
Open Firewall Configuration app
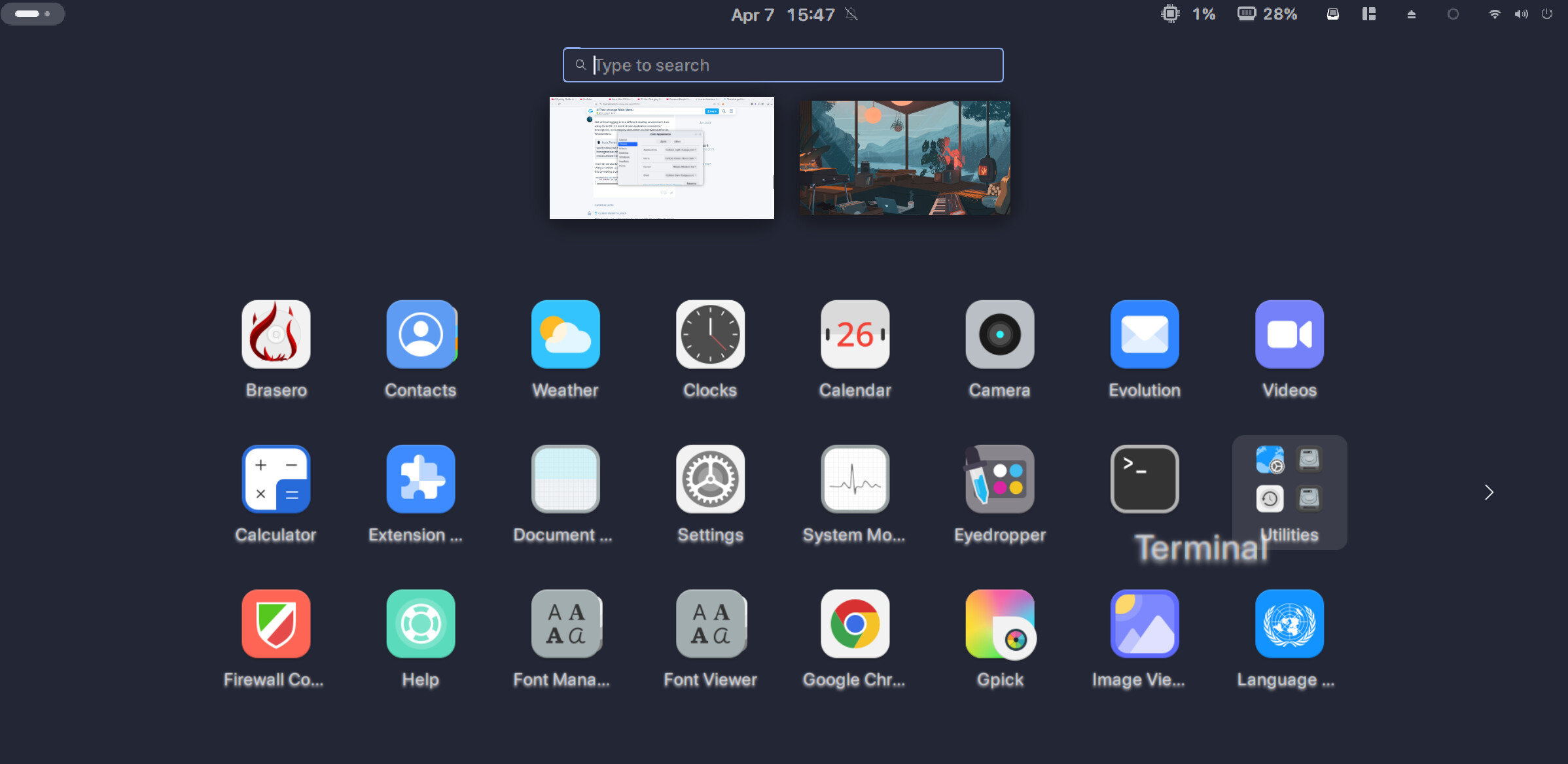276,624
